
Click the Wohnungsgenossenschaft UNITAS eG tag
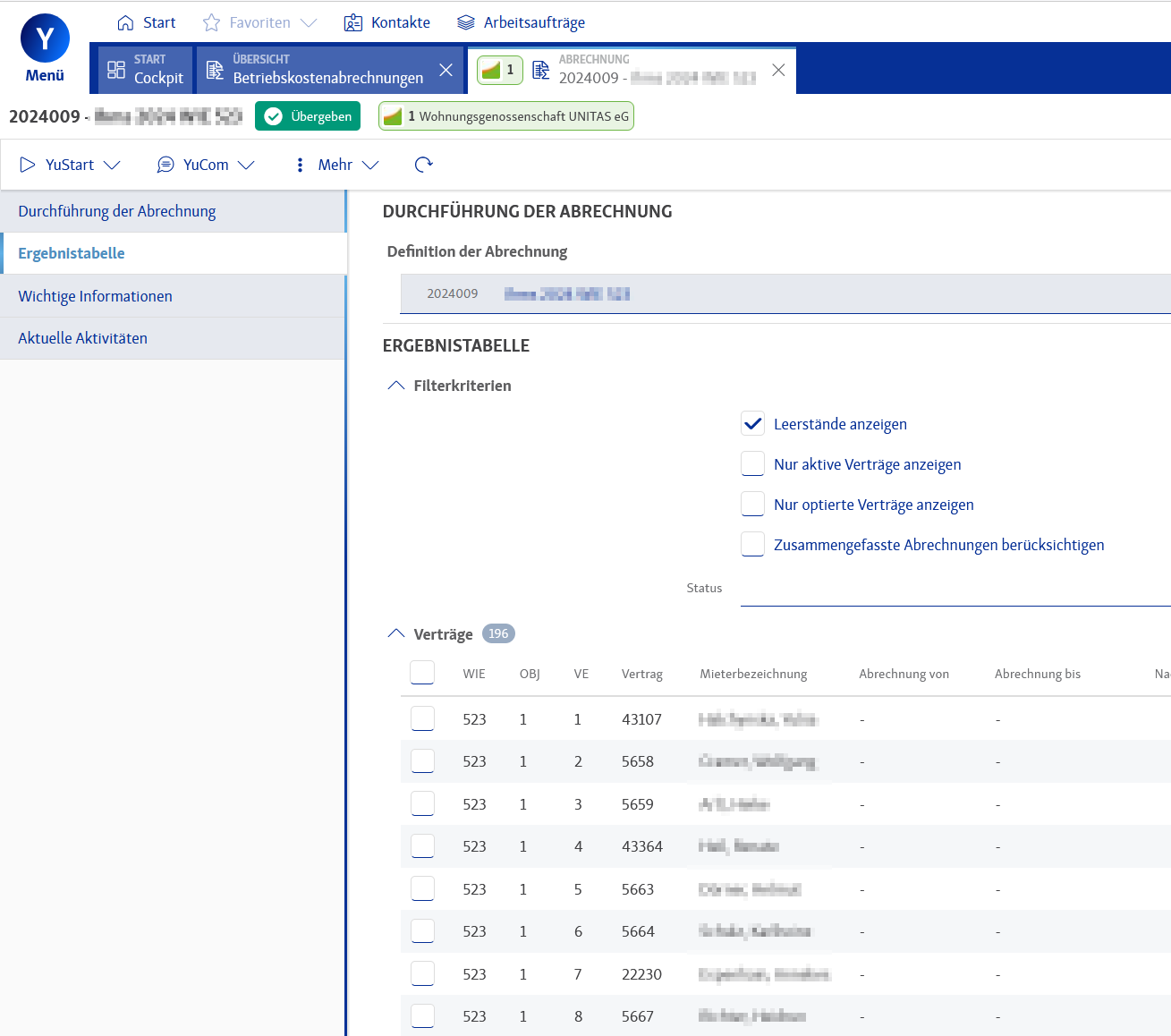506,116
